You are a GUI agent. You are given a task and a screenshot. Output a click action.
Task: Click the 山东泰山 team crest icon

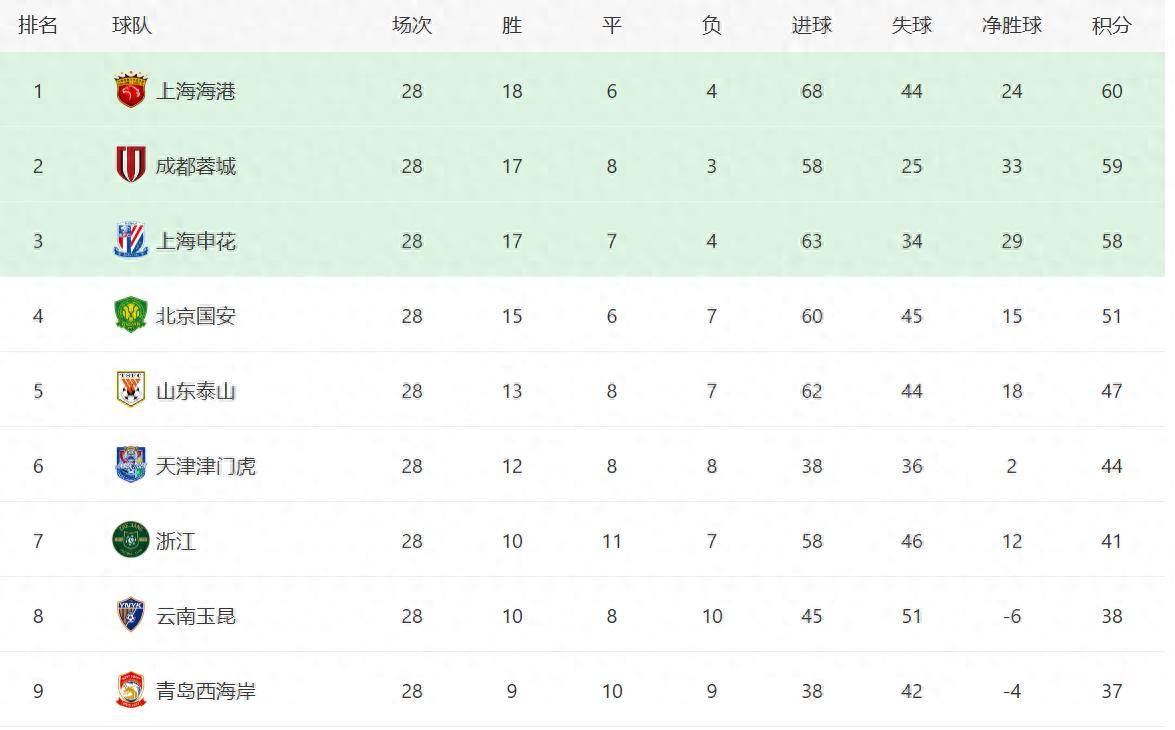click(x=130, y=391)
